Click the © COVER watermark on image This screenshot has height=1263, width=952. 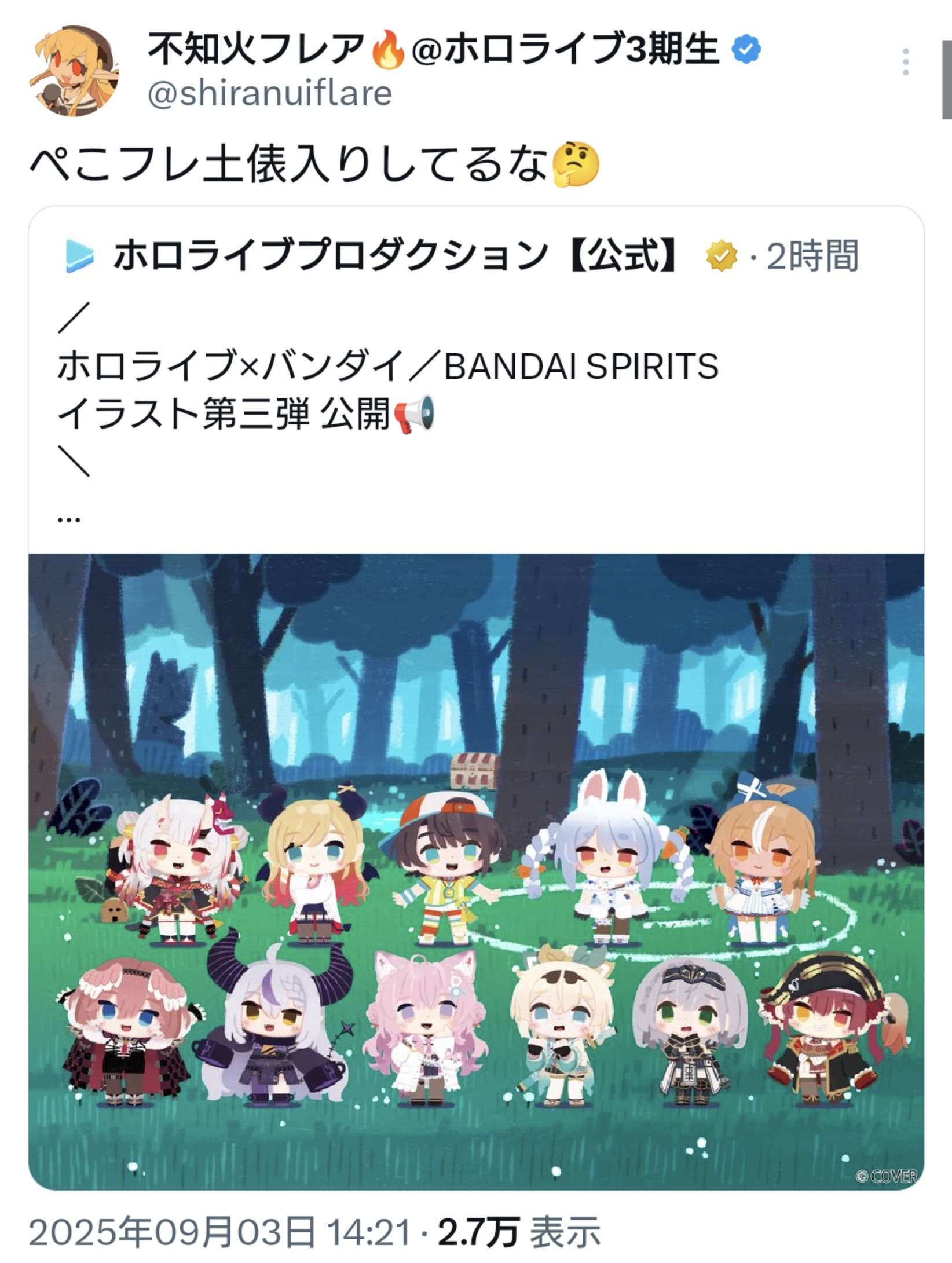886,1177
